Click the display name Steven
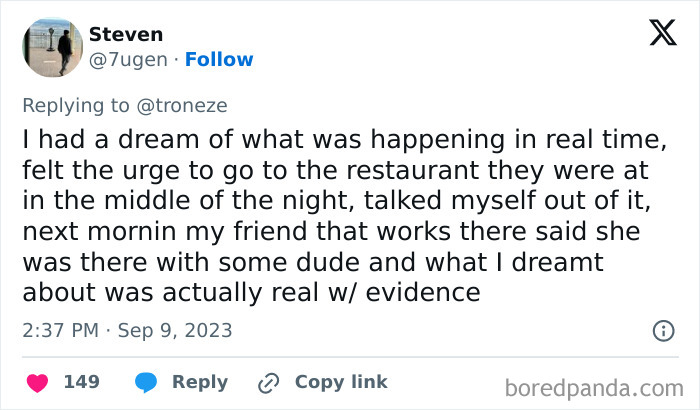 click(127, 34)
